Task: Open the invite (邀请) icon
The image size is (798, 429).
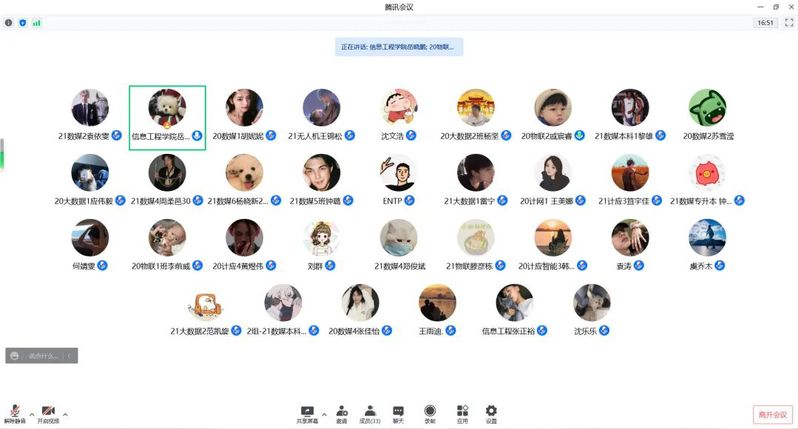Action: coord(342,412)
